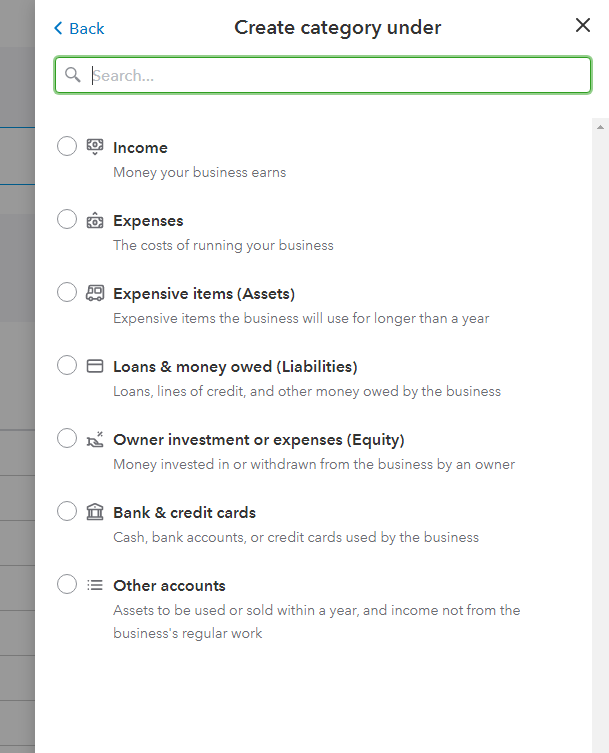Select the Income radio button
This screenshot has height=753, width=609.
point(67,146)
